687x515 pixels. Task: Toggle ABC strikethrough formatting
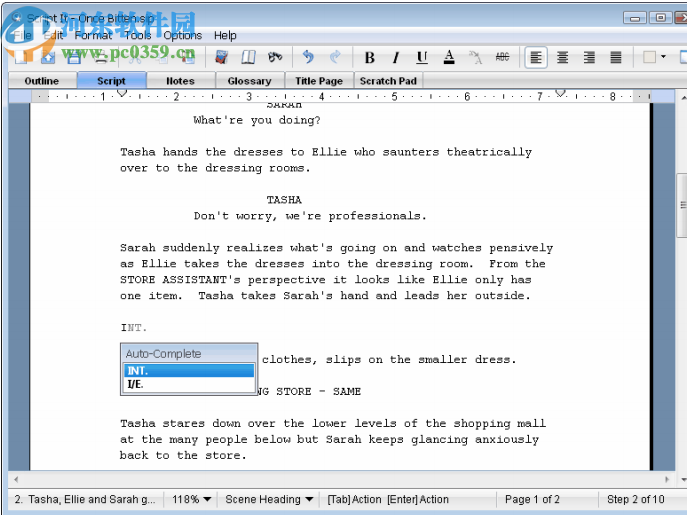(502, 57)
